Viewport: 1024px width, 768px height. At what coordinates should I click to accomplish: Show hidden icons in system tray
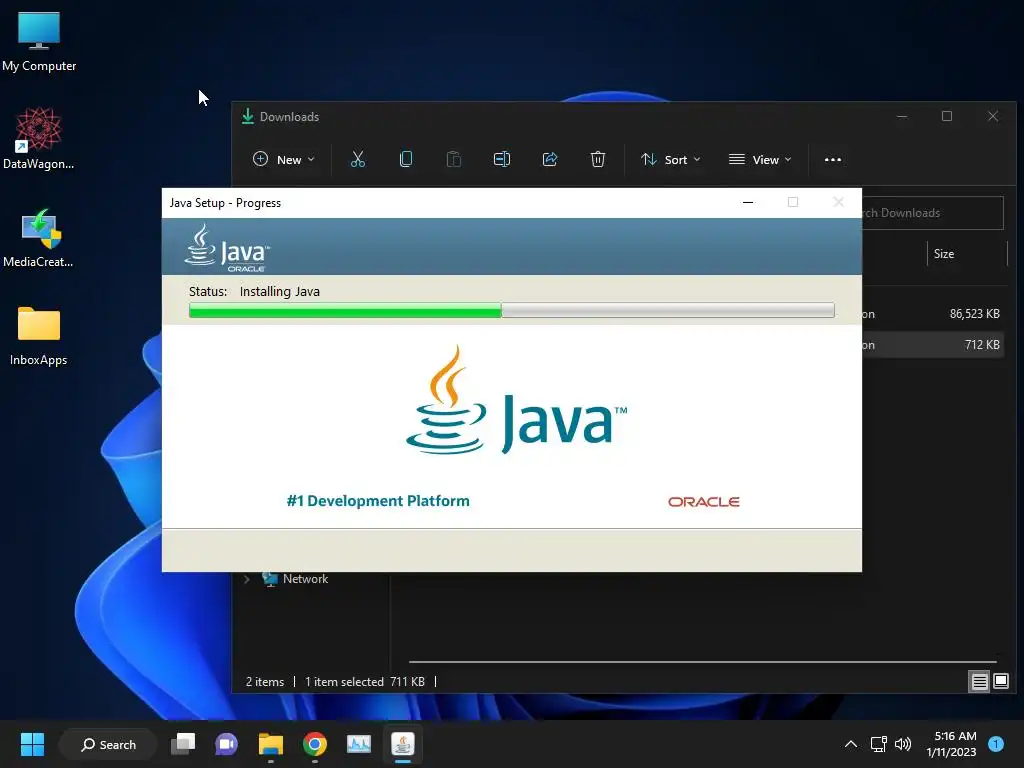[850, 744]
